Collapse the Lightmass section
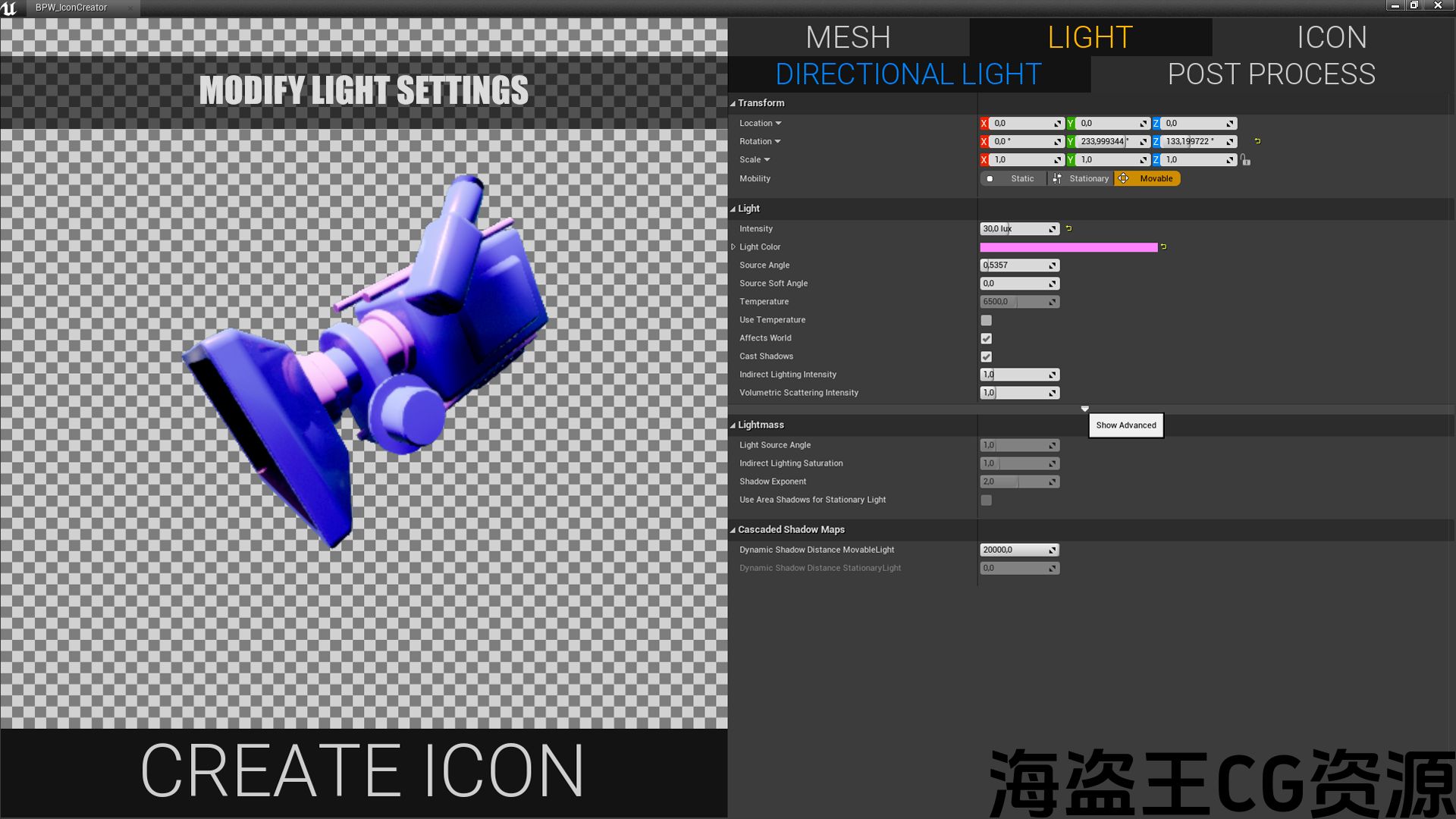1456x819 pixels. [733, 425]
